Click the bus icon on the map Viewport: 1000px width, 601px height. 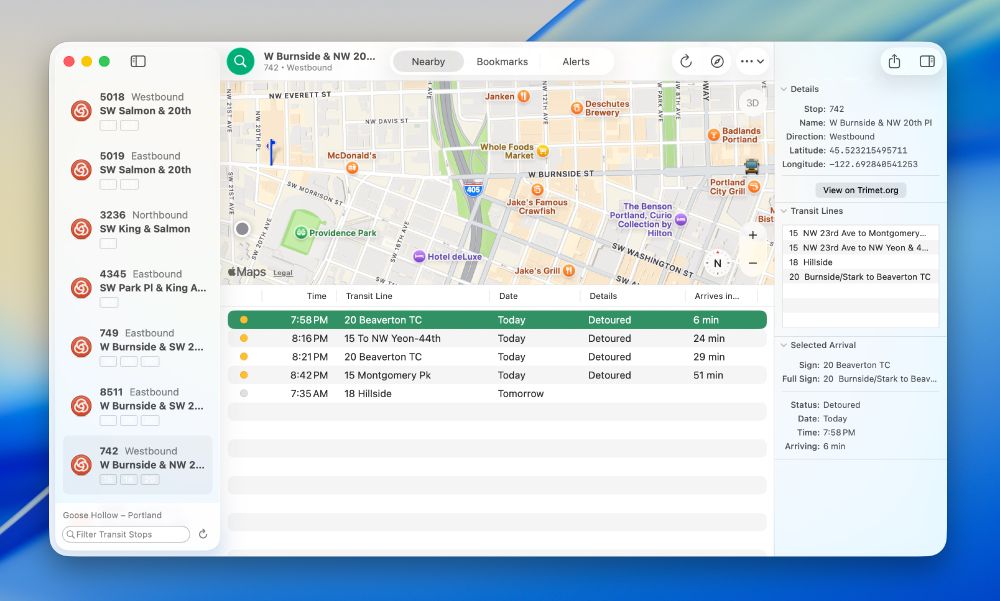click(752, 167)
